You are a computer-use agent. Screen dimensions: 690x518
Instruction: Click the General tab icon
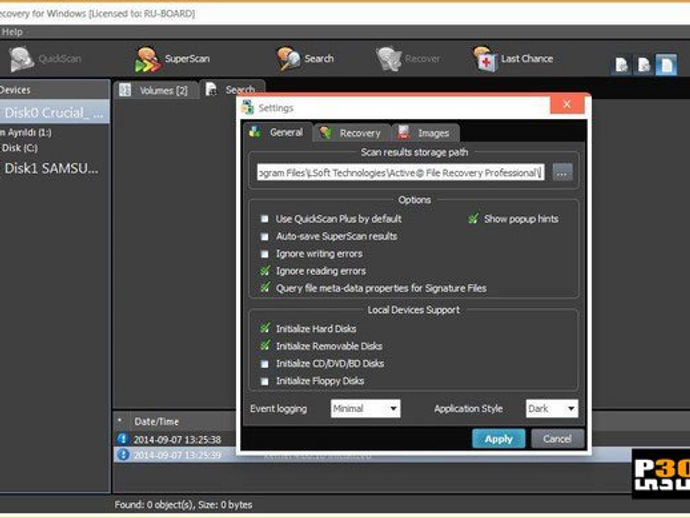click(255, 132)
